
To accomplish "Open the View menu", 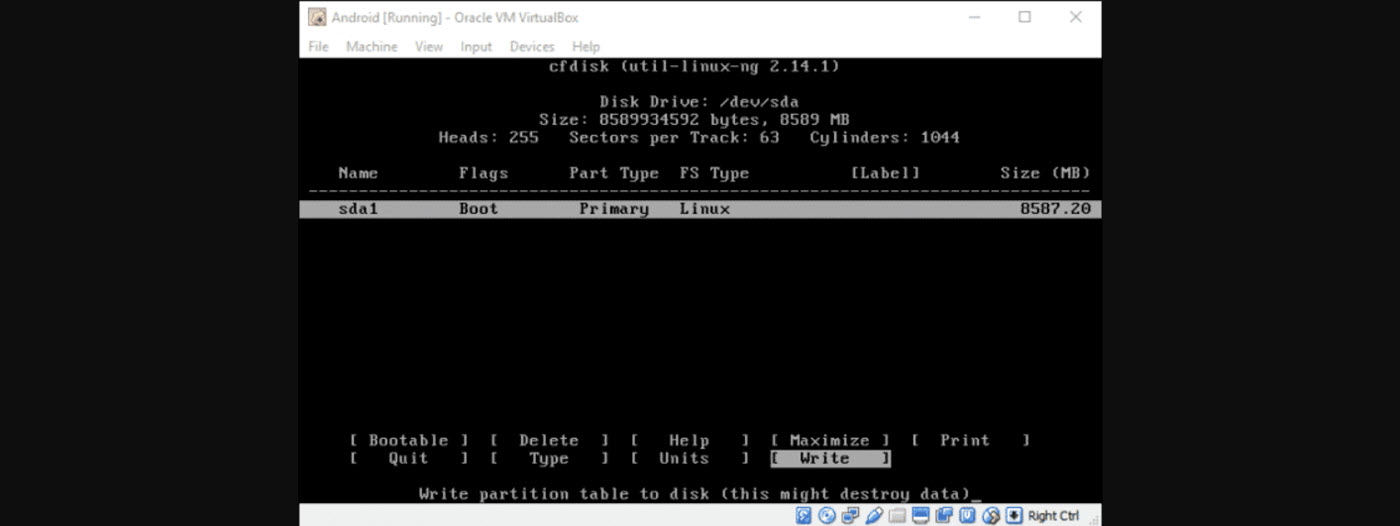I will [x=428, y=47].
